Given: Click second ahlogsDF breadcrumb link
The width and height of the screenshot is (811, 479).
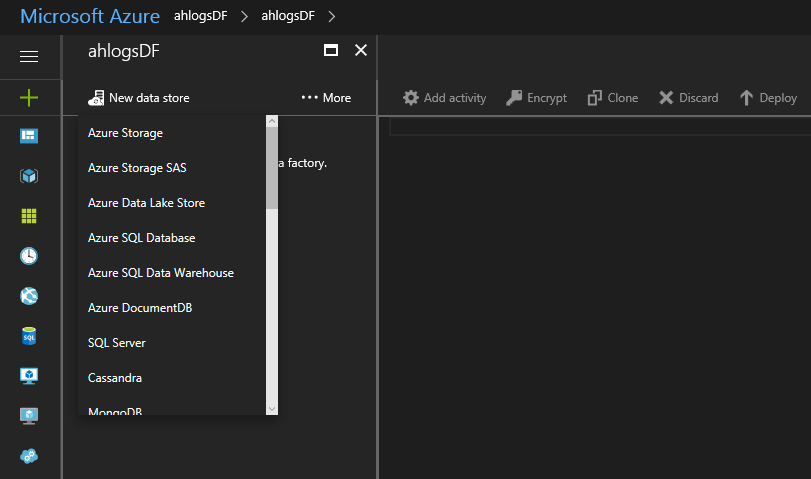Looking at the screenshot, I should tap(288, 16).
